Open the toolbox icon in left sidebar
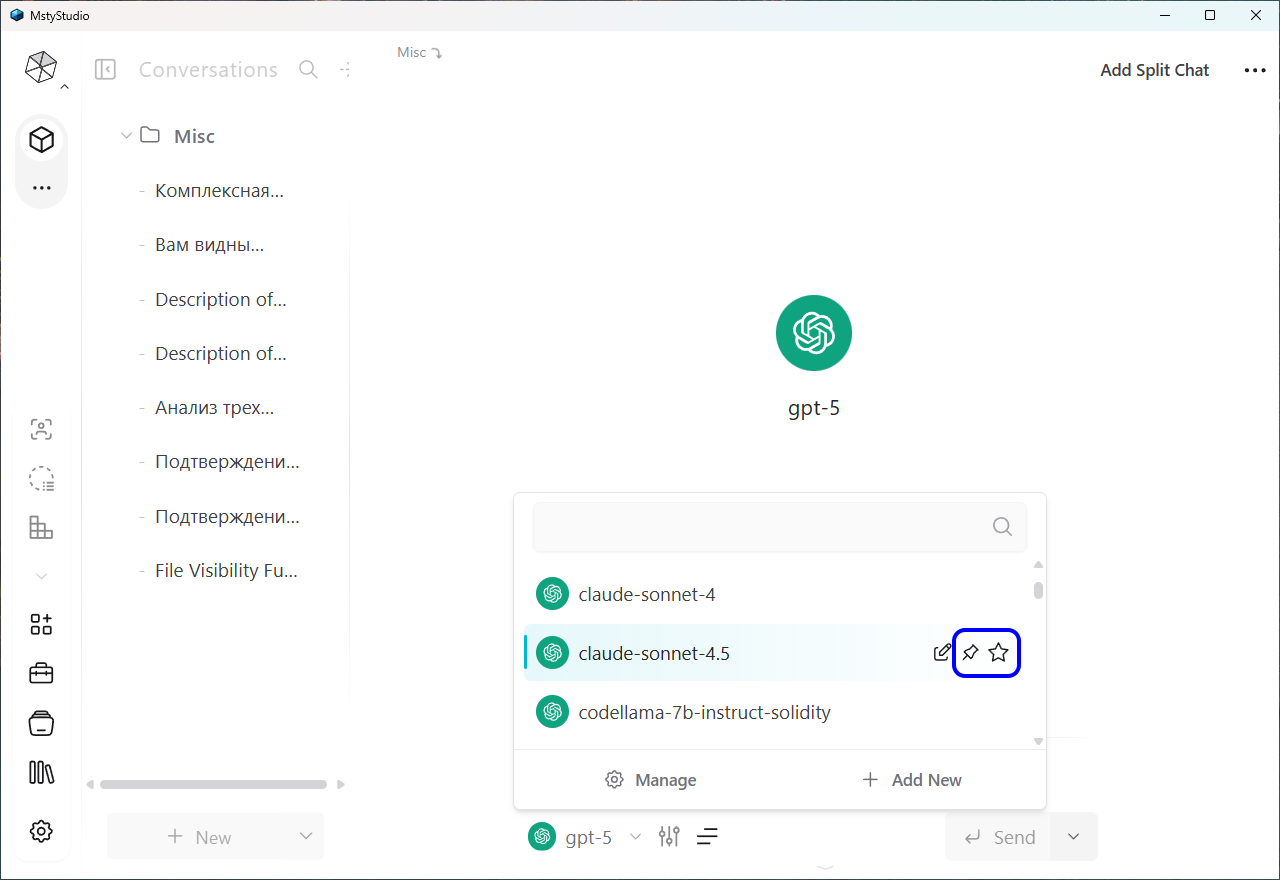 41,674
